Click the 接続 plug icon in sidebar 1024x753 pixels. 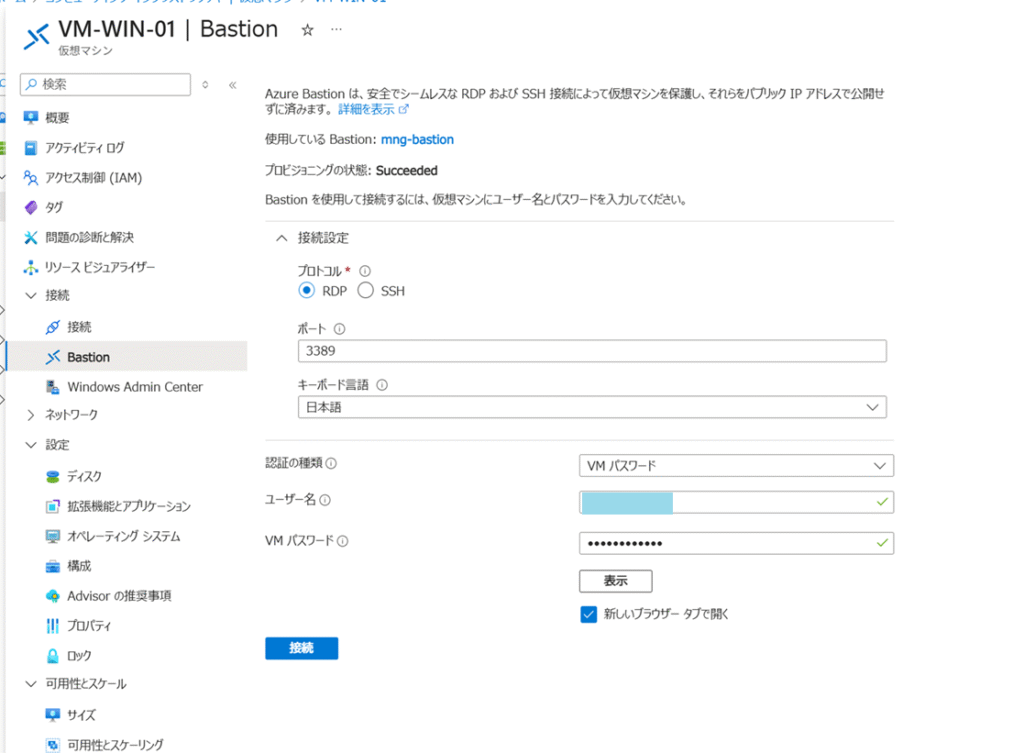pyautogui.click(x=53, y=327)
